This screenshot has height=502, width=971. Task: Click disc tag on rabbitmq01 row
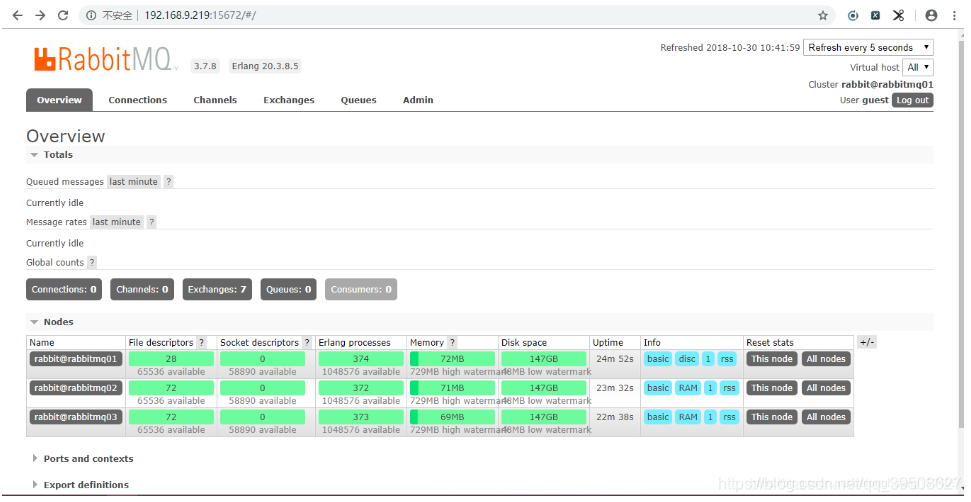[x=687, y=358]
